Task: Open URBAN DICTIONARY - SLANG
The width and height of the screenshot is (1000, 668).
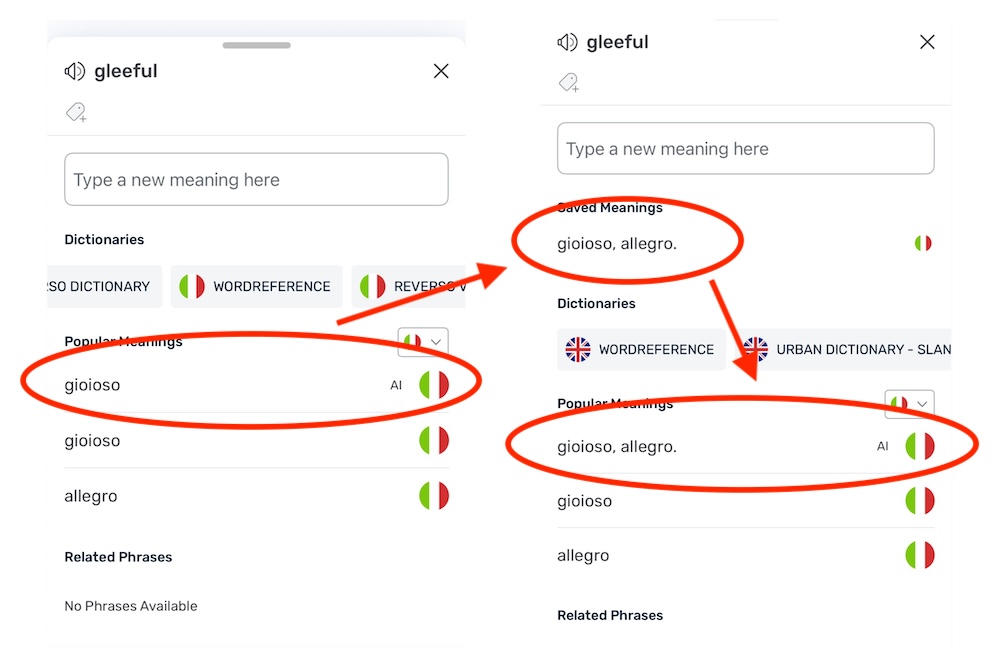Action: pyautogui.click(x=845, y=350)
